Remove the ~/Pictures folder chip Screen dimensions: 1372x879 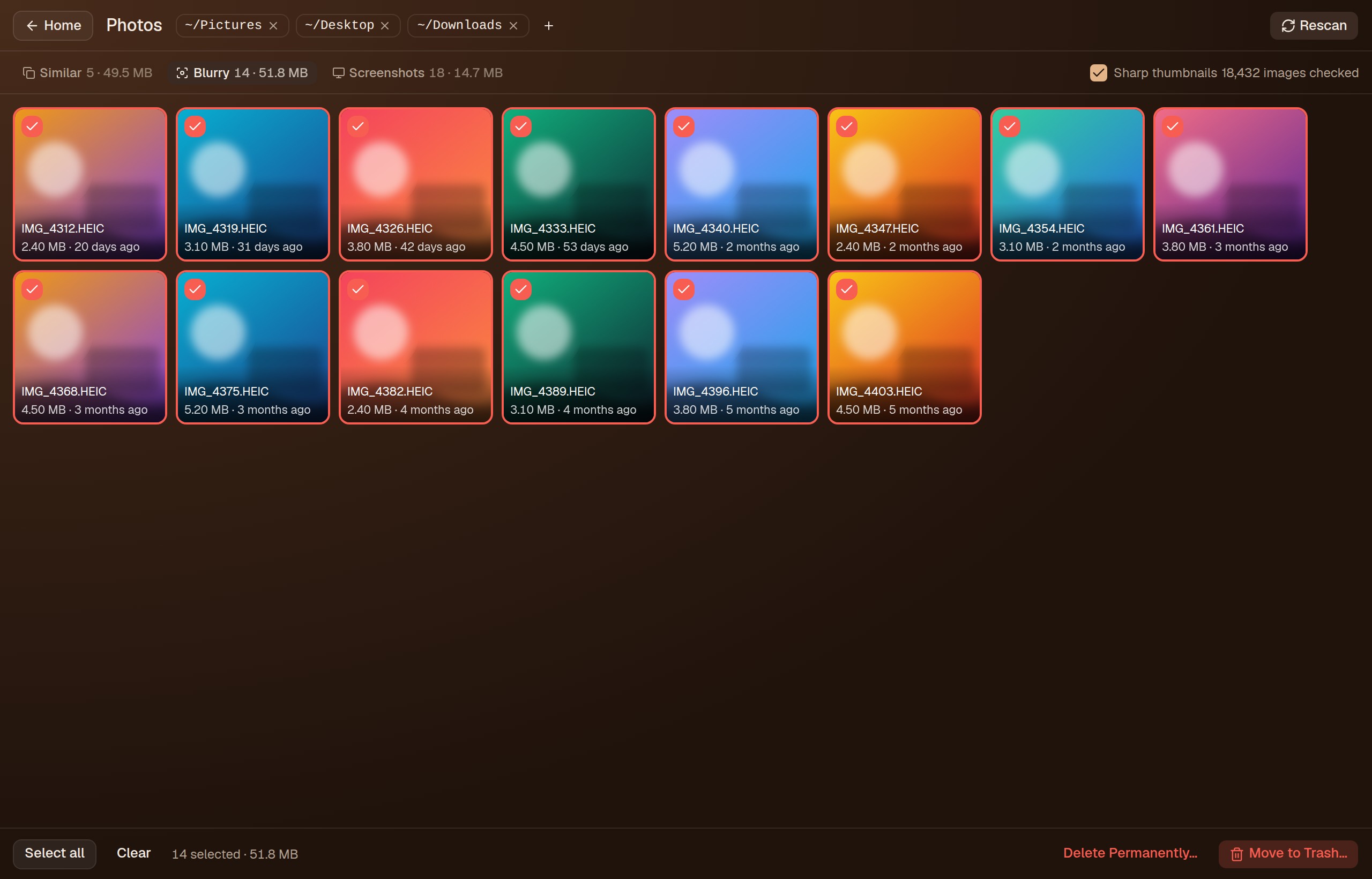click(x=273, y=26)
